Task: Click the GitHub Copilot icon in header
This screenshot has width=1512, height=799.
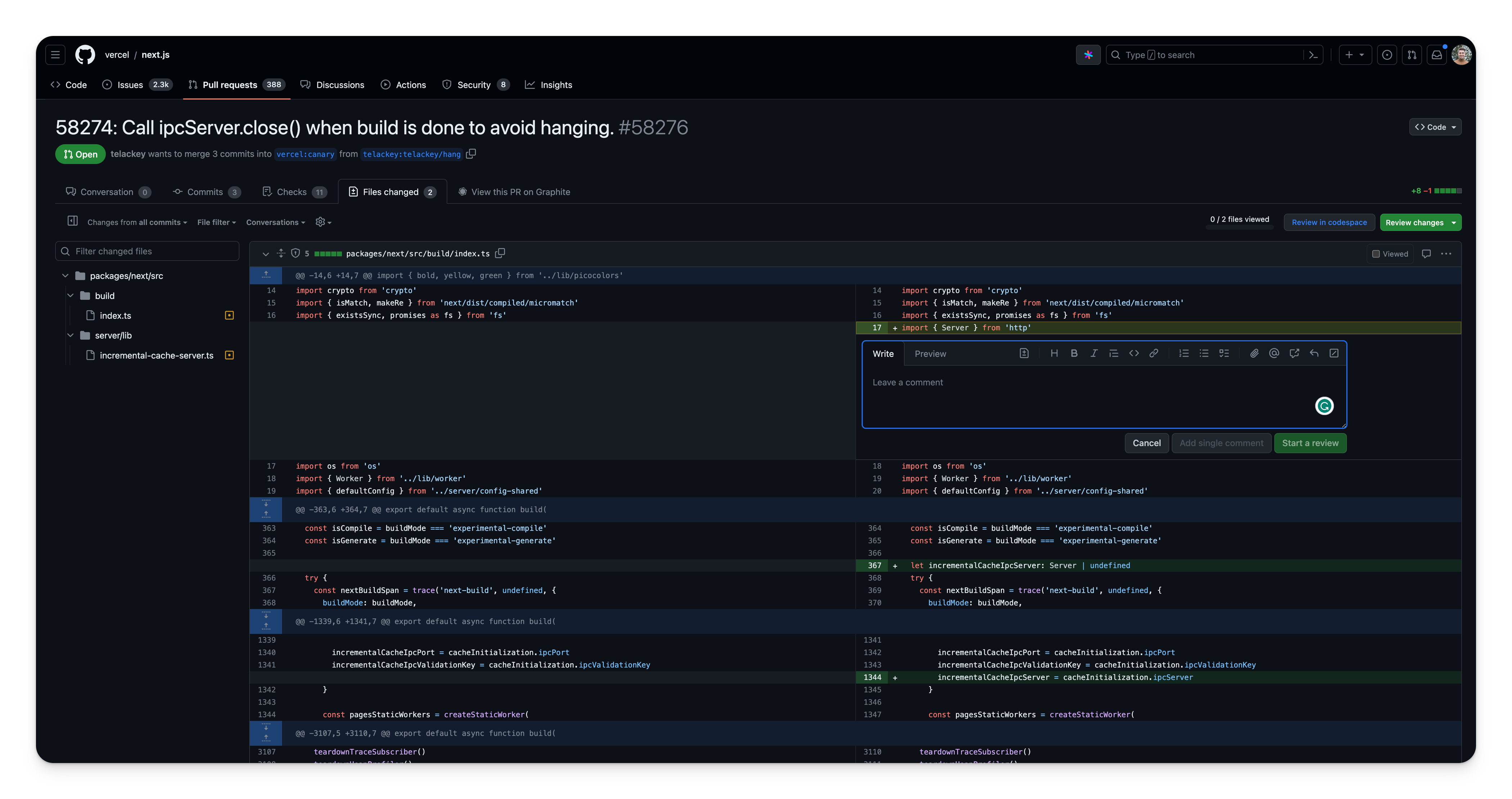Action: point(1088,55)
